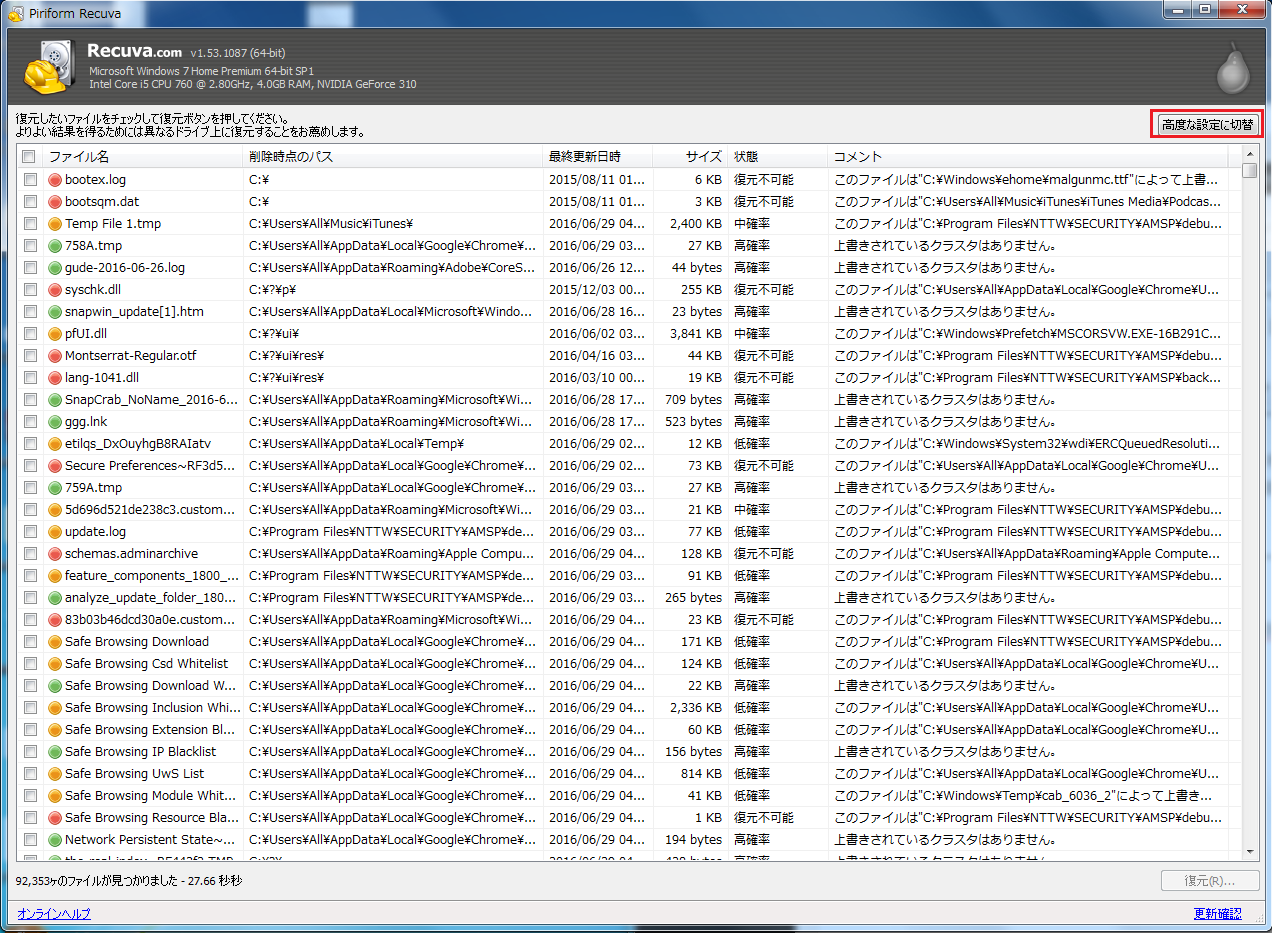Click the green status icon for 759A.tmp
This screenshot has height=933, width=1272.
(55, 488)
